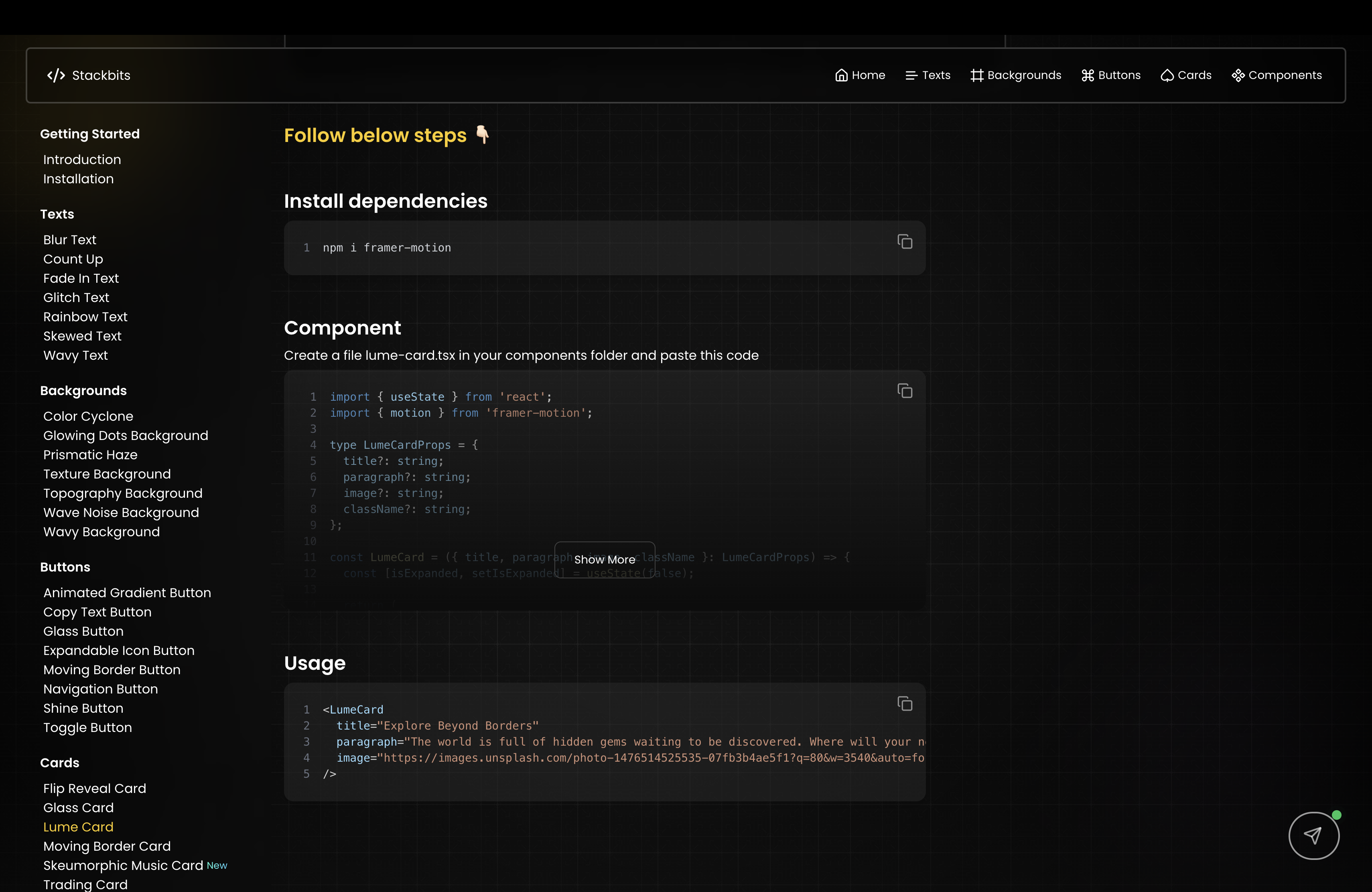Click the title="Explore Beyond Borders" code line
The image size is (1372, 892).
[x=438, y=726]
